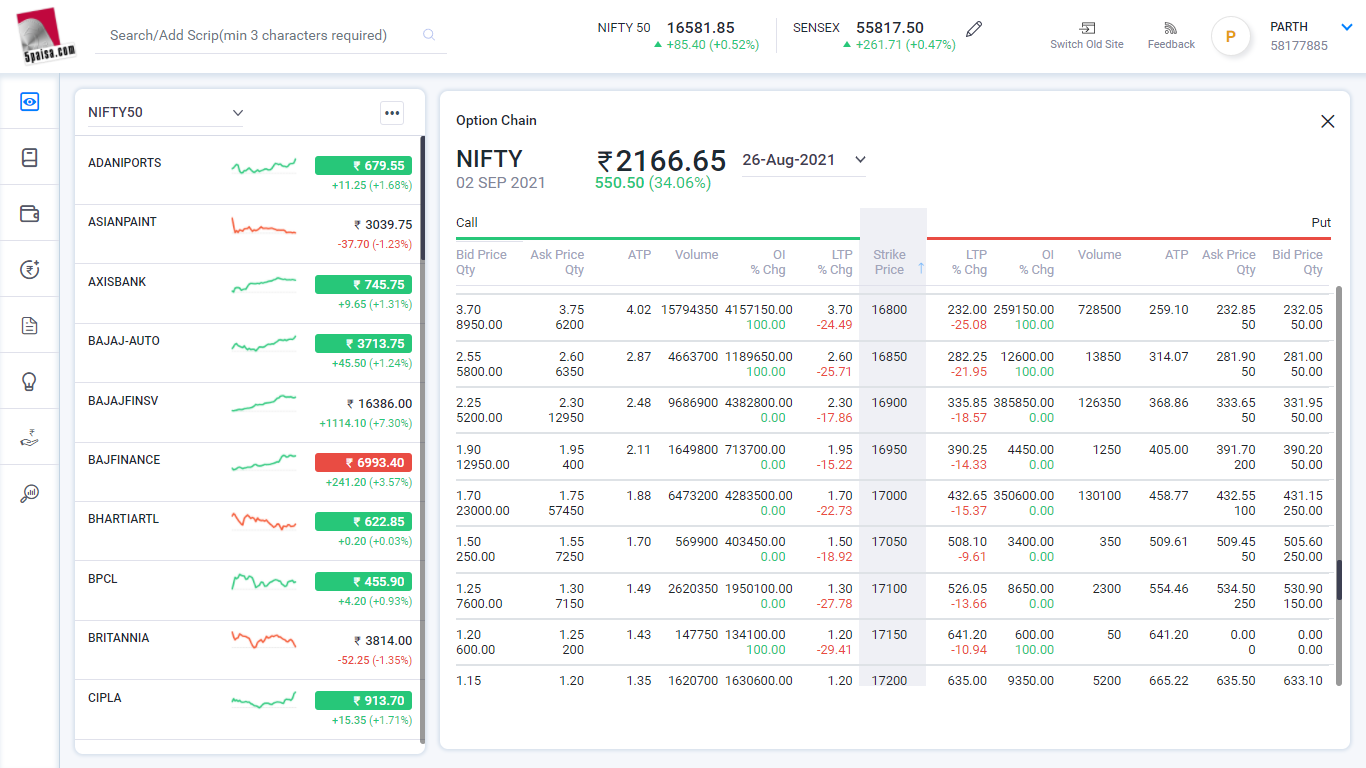Select BAJAJFINSV in the watchlist
The width and height of the screenshot is (1366, 768).
tap(123, 401)
